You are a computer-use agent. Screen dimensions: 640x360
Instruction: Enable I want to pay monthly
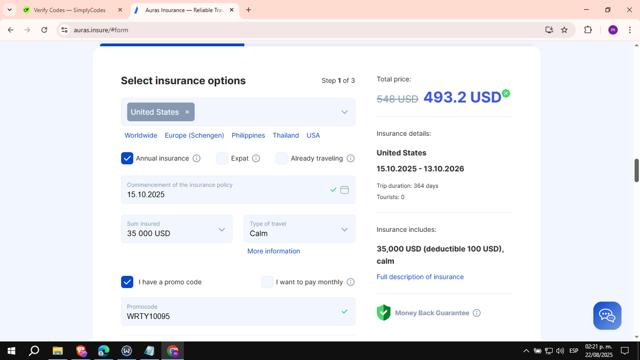267,282
